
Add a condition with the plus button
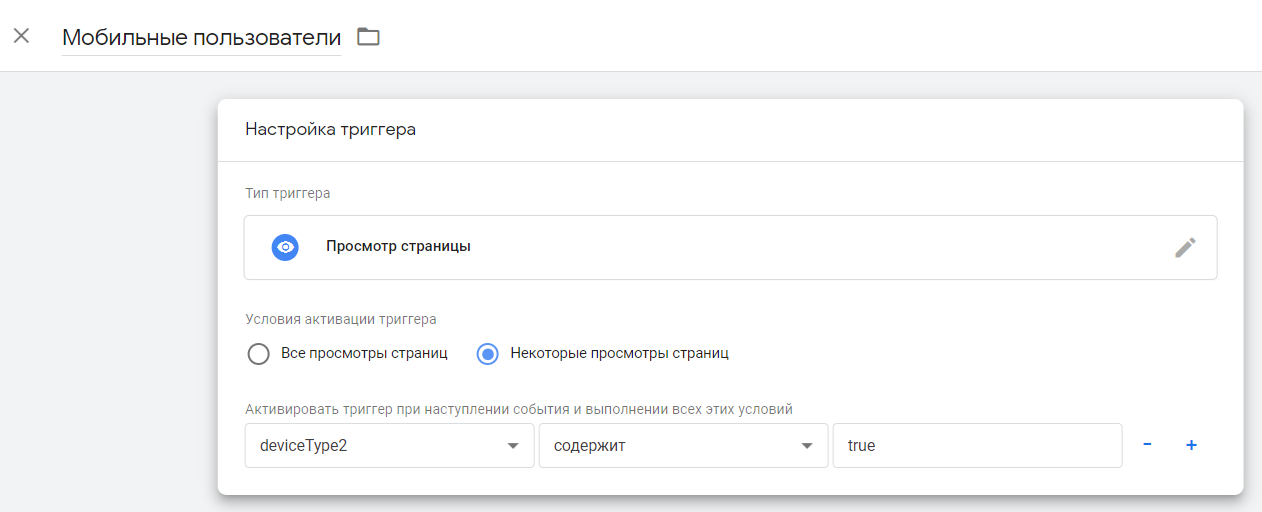click(1191, 445)
